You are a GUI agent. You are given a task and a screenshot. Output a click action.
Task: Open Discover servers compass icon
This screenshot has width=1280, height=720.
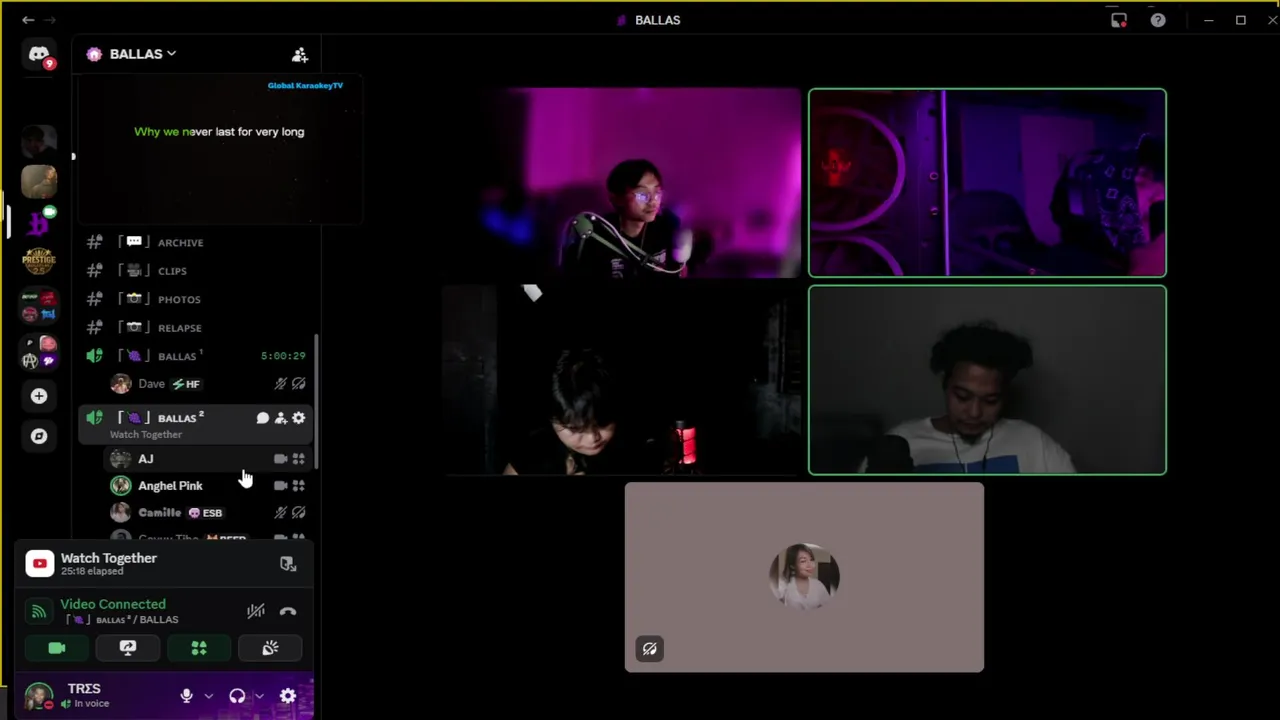[39, 436]
